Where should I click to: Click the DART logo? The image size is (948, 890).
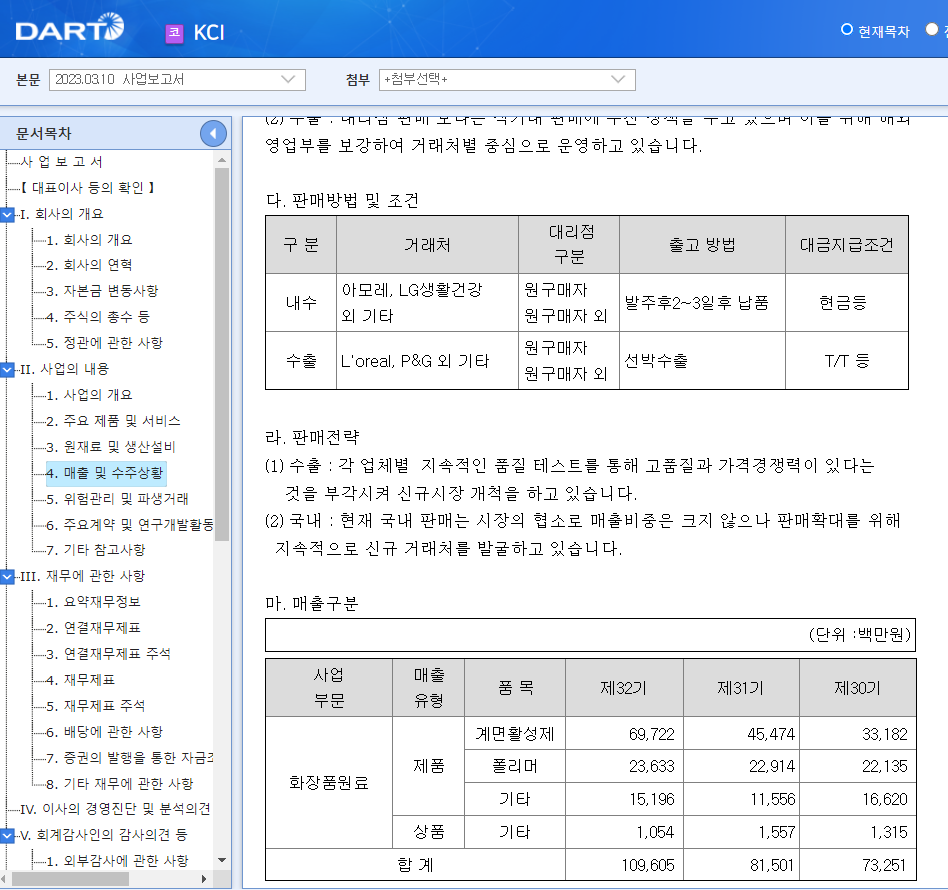[70, 28]
